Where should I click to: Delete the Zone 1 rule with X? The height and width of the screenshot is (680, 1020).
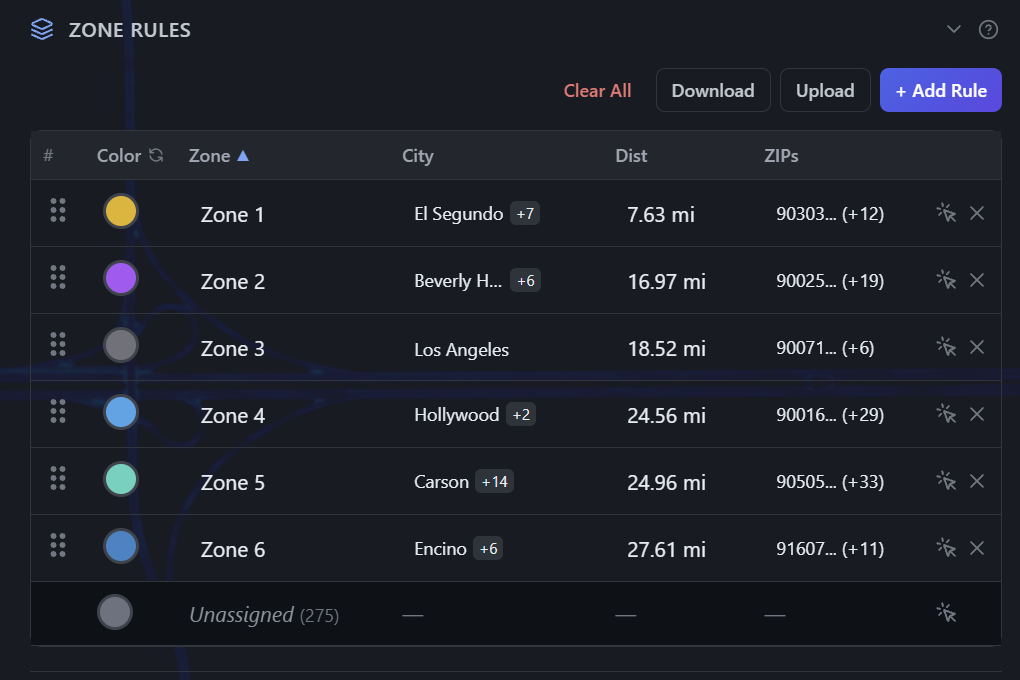coord(977,213)
